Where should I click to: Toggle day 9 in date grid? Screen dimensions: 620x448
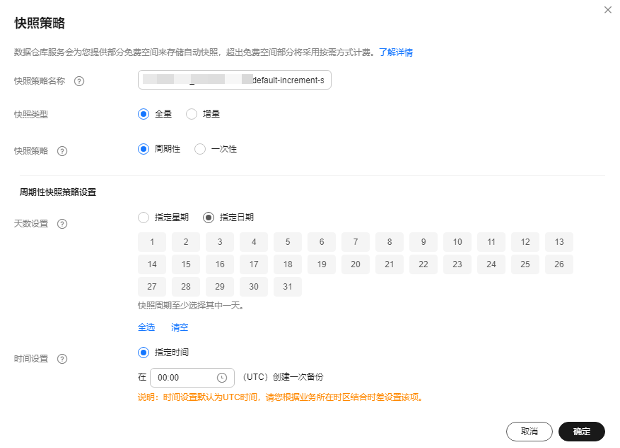tap(423, 242)
